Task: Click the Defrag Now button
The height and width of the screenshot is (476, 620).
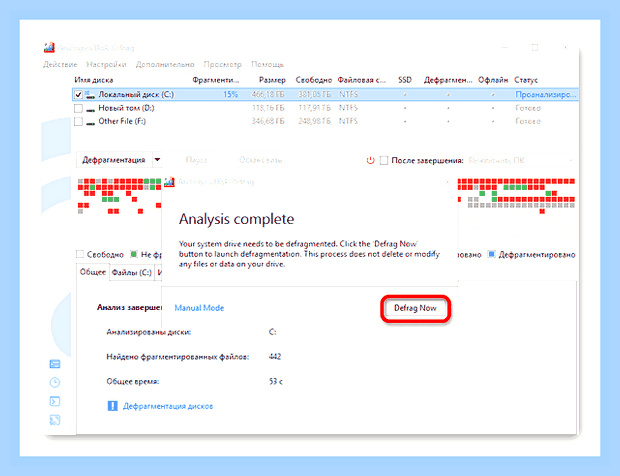Action: [x=415, y=308]
